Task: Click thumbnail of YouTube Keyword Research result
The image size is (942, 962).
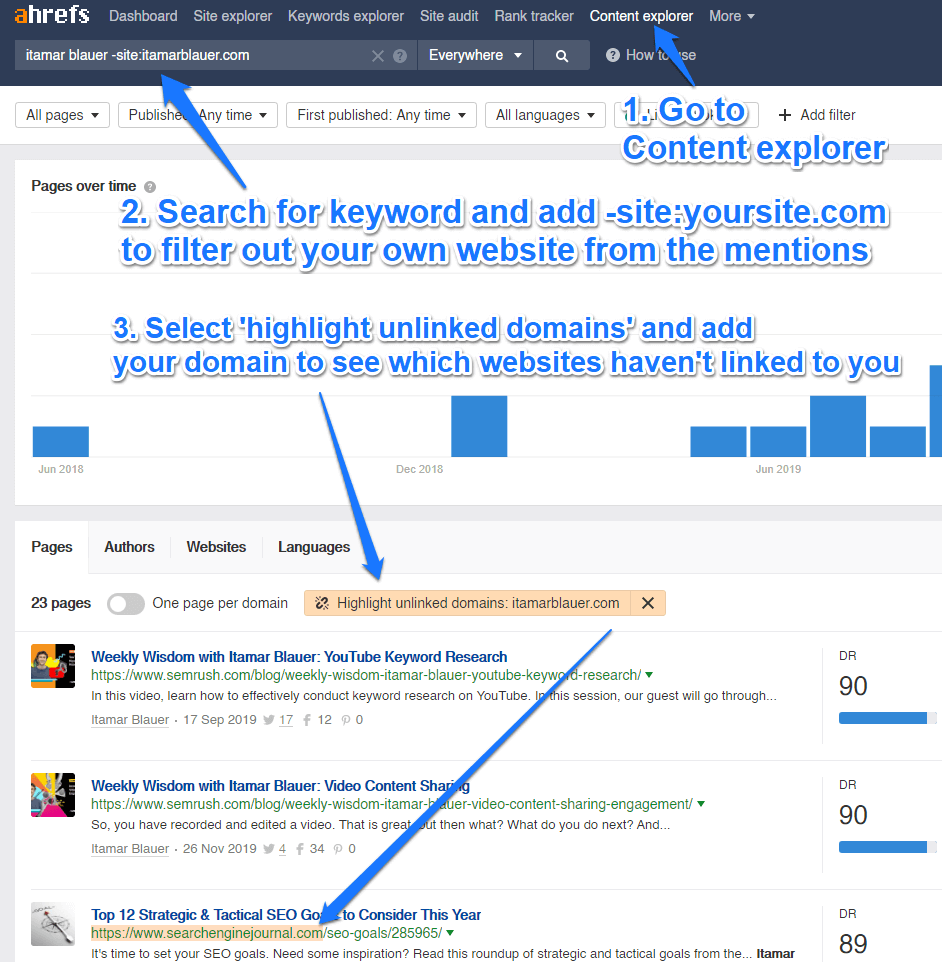Action: [x=53, y=666]
